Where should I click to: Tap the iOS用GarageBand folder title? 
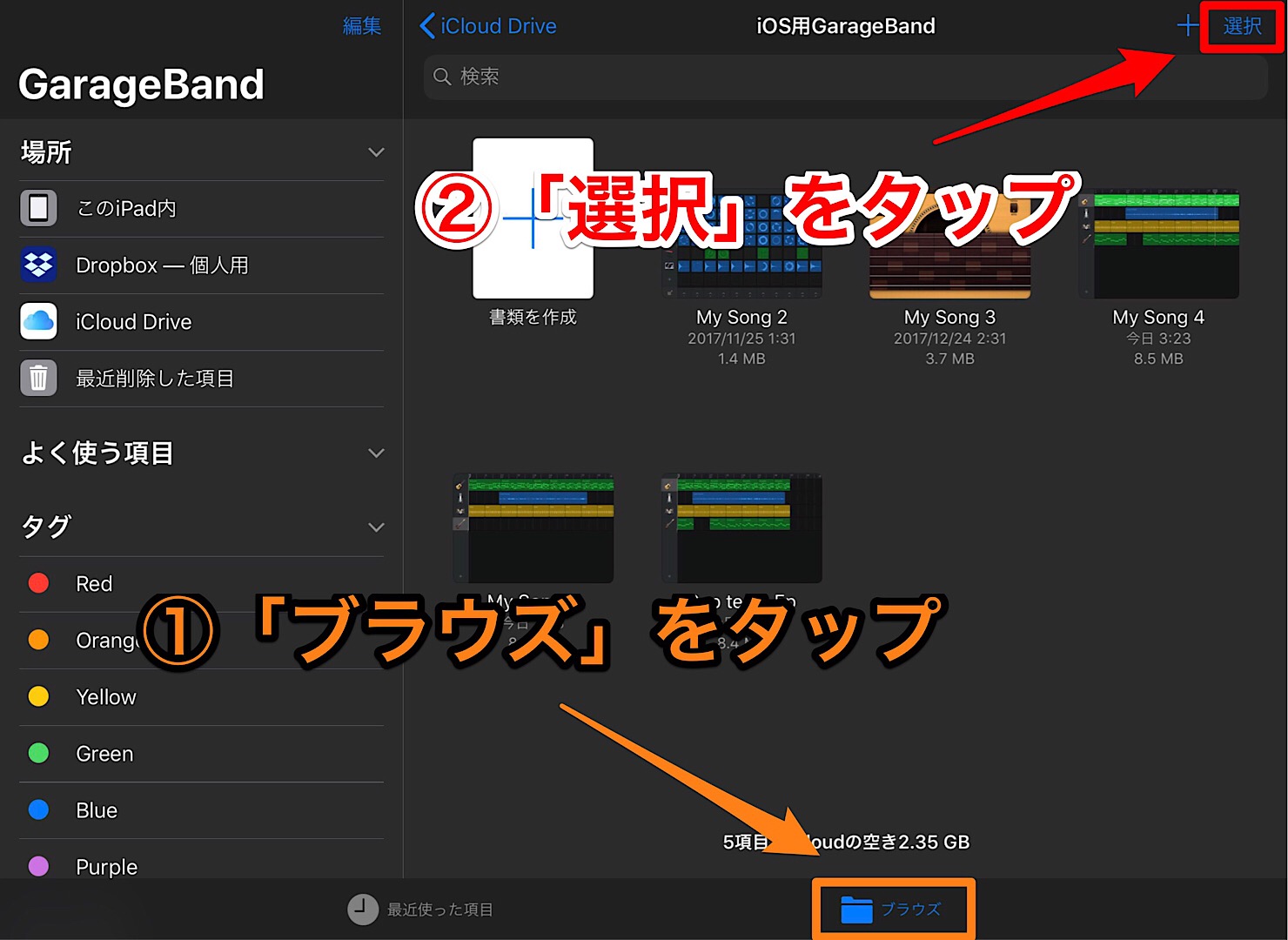(x=846, y=26)
